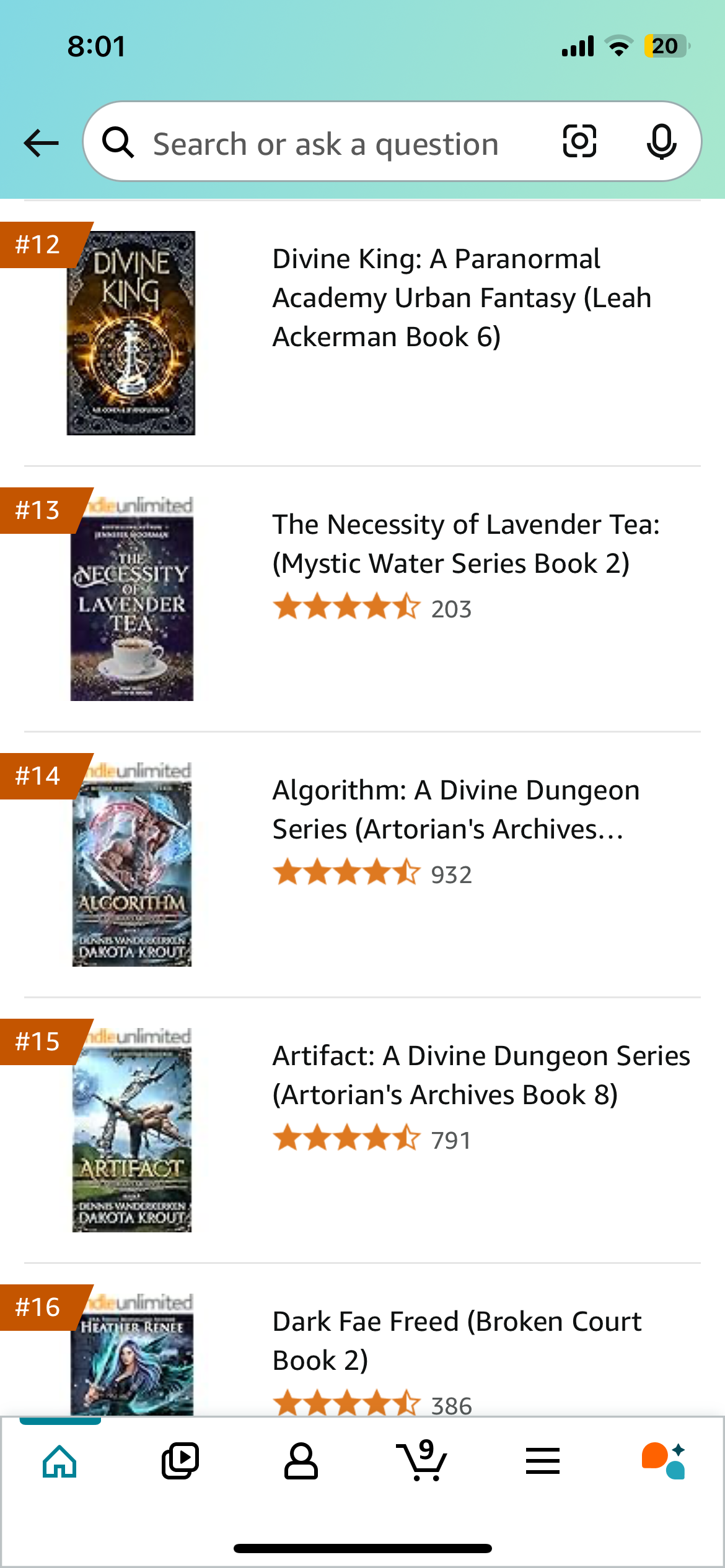Go to the Home tab

pos(59,1461)
